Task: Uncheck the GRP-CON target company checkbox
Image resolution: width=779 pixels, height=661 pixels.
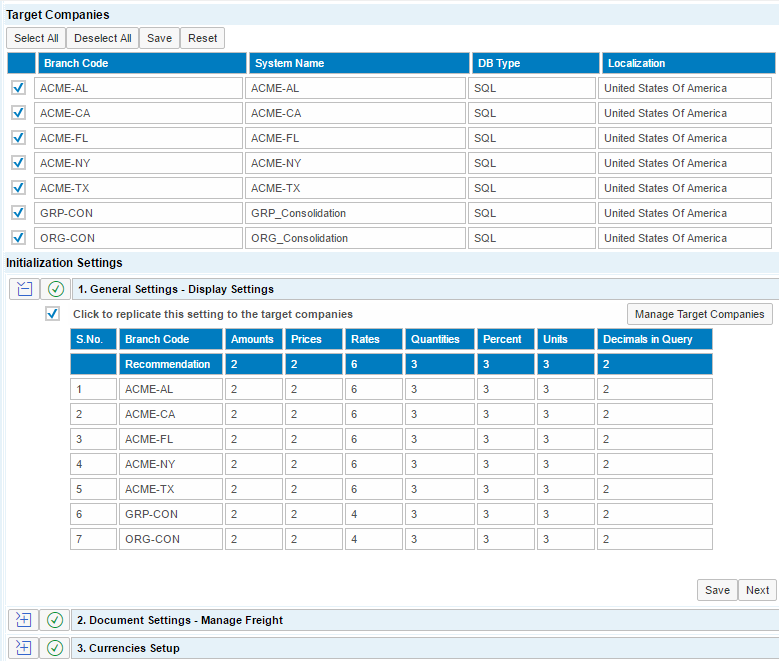Action: pos(19,212)
